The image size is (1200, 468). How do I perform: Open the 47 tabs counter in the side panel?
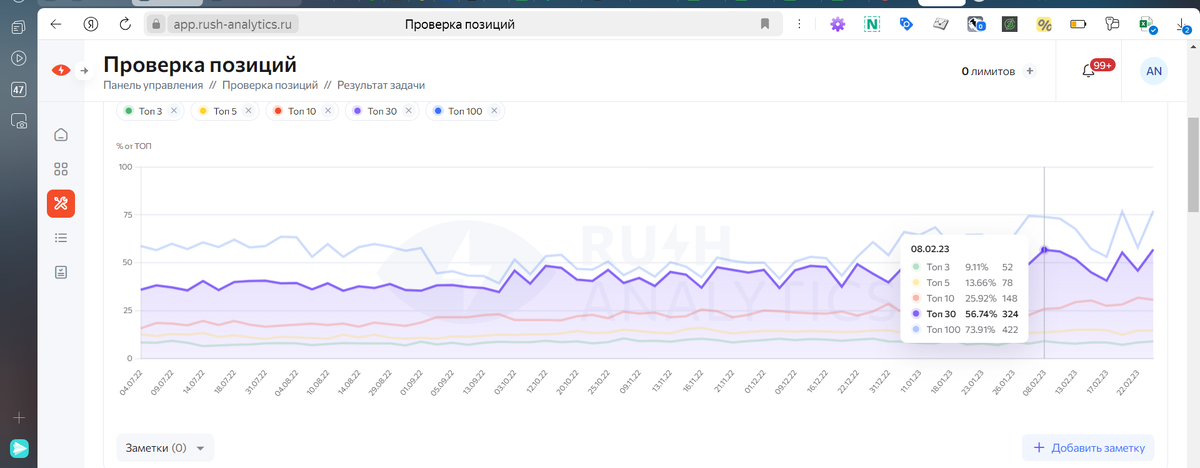(18, 89)
